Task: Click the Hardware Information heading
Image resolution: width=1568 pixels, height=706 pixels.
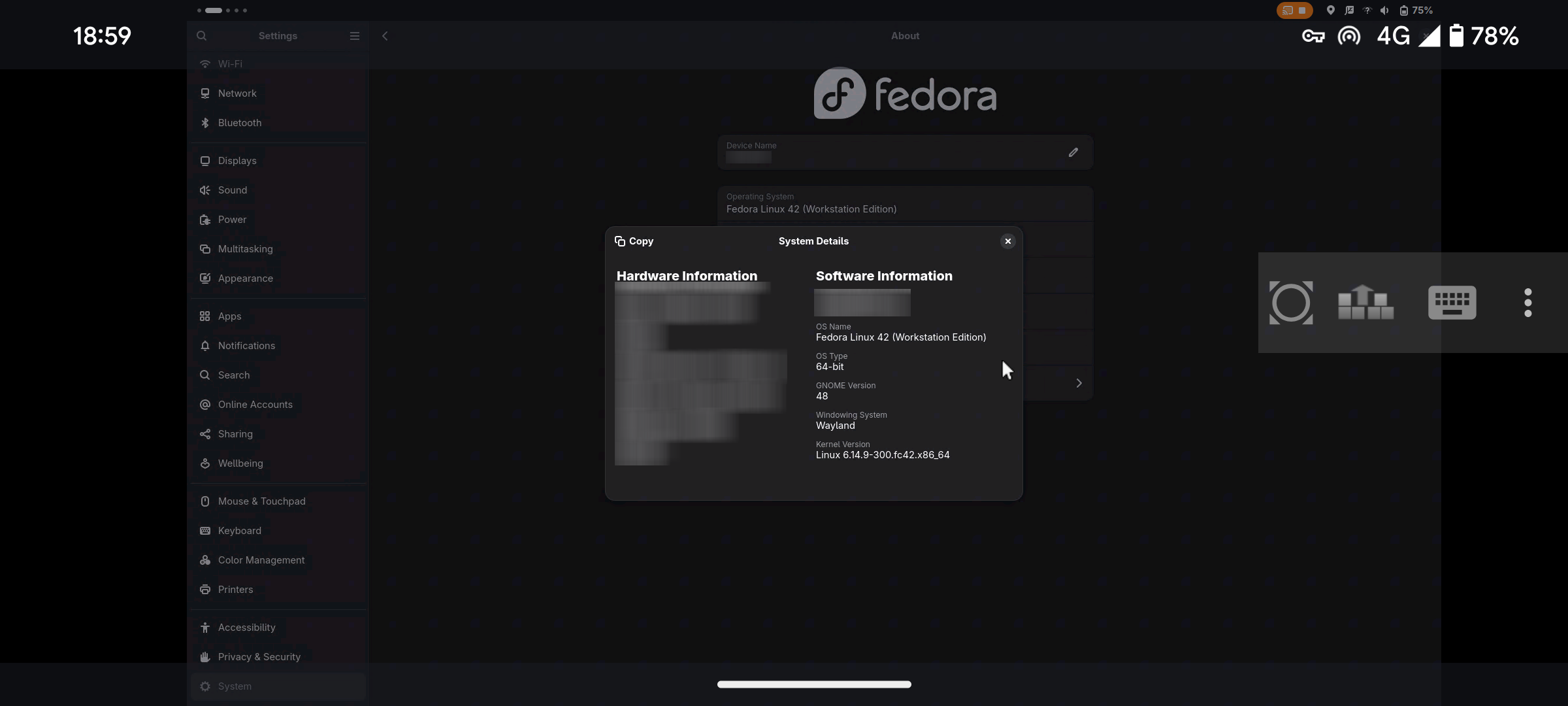Action: (687, 276)
